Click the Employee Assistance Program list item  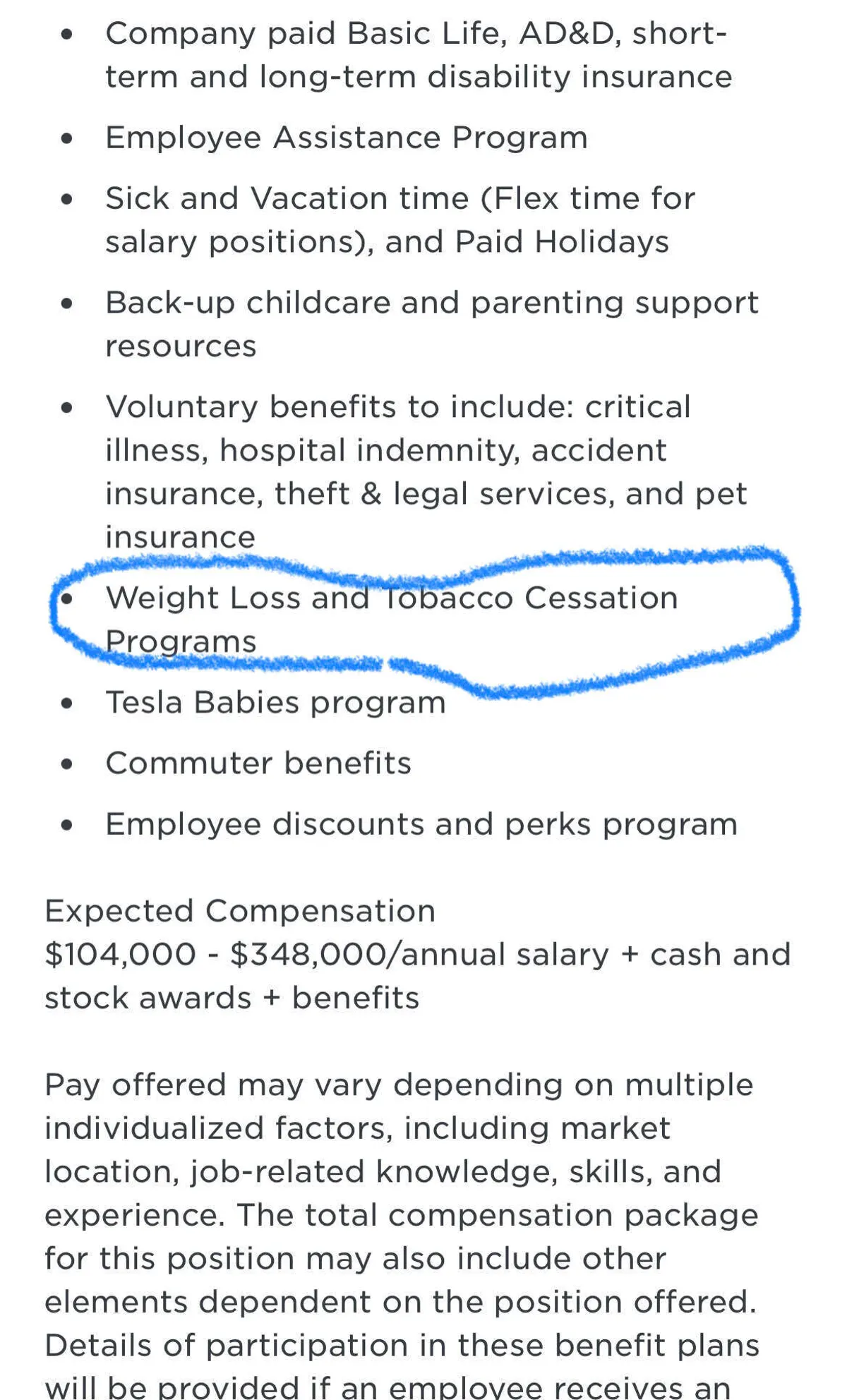(x=346, y=138)
